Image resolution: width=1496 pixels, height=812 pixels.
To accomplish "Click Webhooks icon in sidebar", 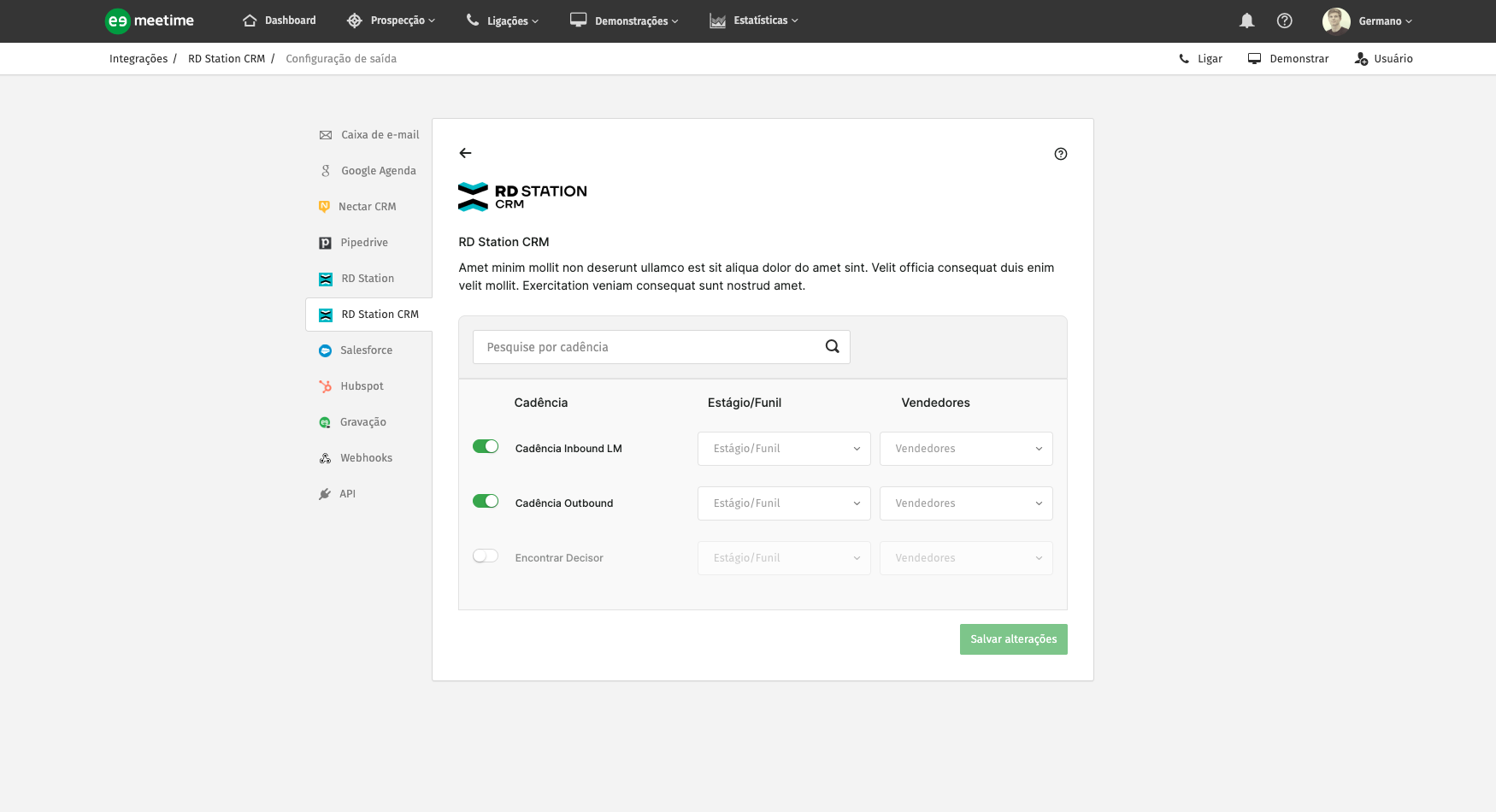I will (325, 458).
